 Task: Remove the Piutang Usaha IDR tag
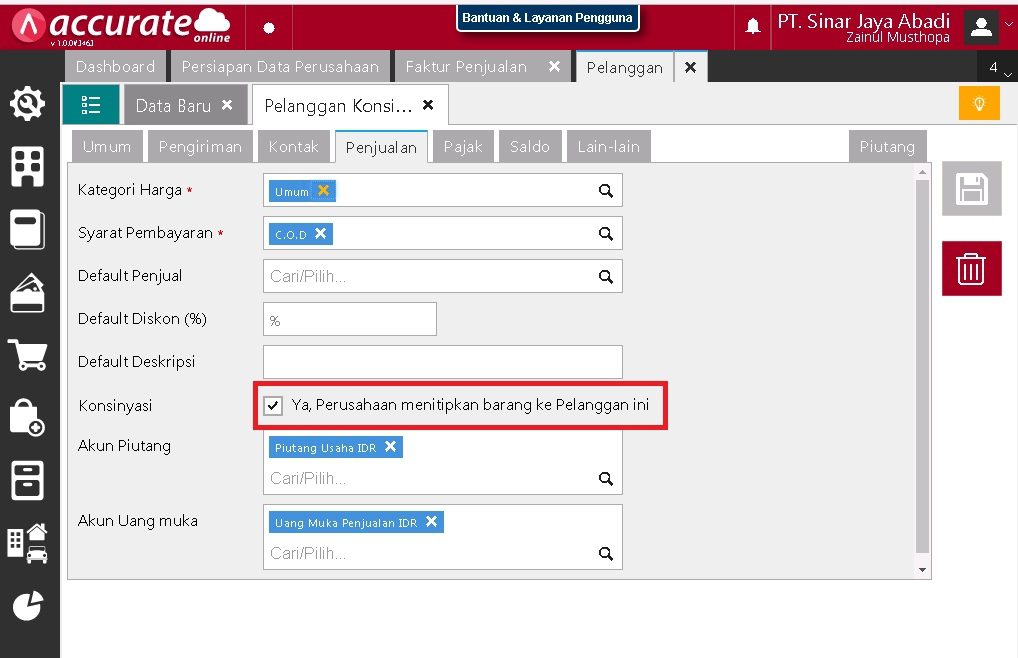[x=390, y=447]
